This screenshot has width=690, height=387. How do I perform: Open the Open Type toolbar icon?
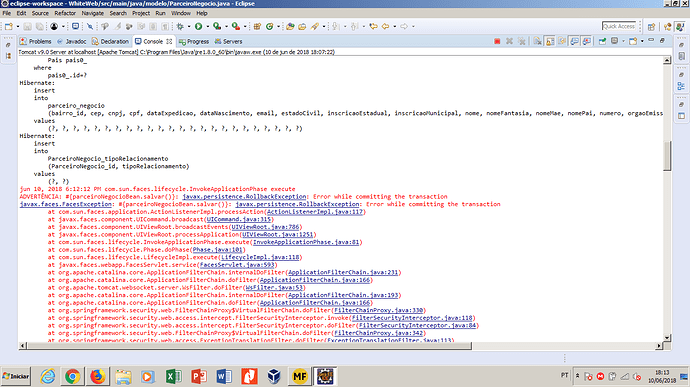(x=290, y=26)
